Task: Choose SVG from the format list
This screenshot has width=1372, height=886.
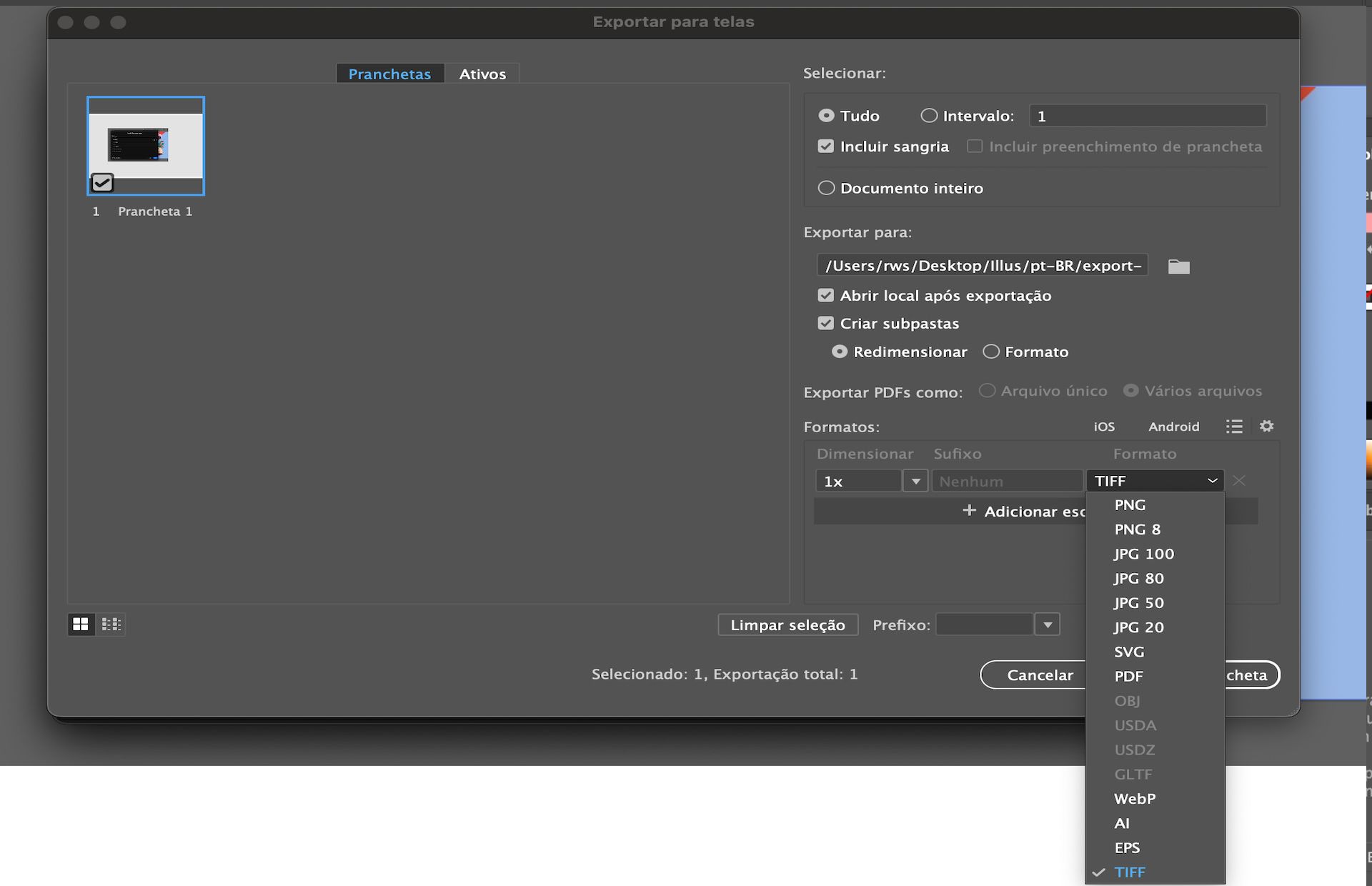Action: [1129, 652]
